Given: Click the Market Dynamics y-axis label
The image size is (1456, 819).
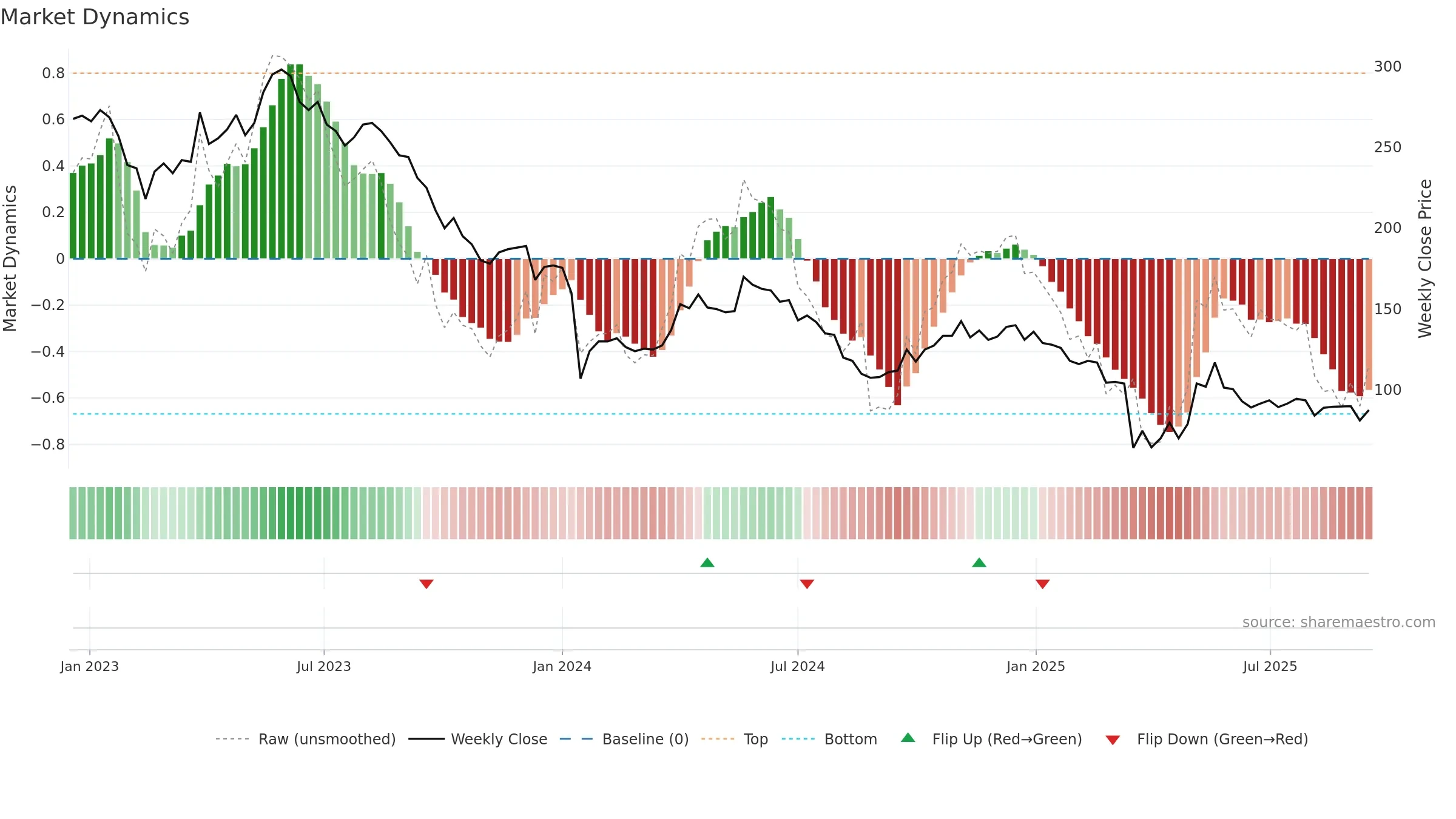Looking at the screenshot, I should click(10, 258).
